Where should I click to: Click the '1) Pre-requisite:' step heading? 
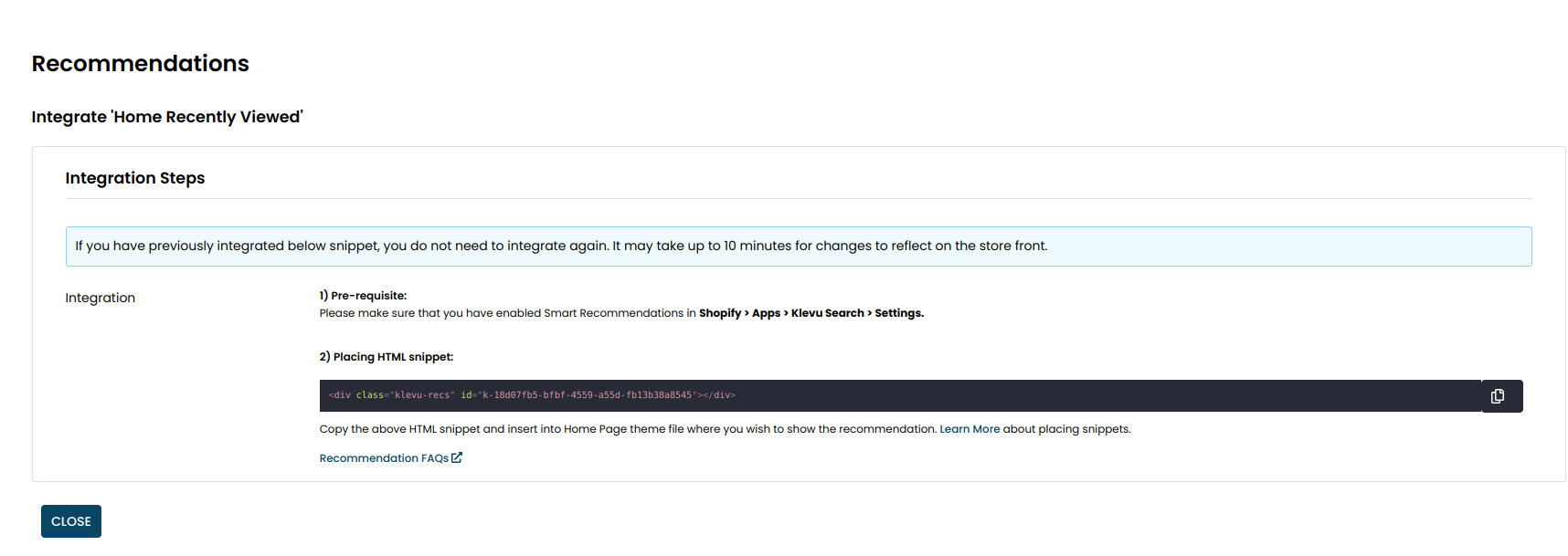pyautogui.click(x=363, y=296)
